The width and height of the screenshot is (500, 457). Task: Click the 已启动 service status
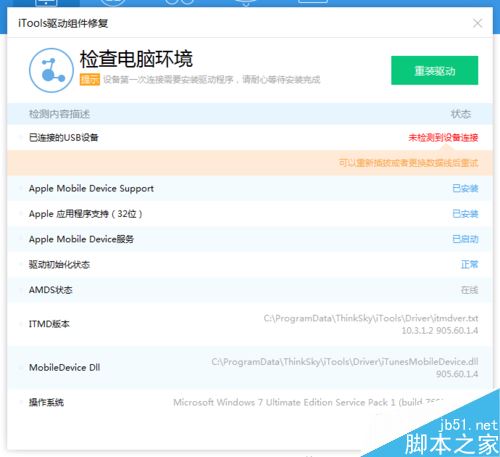465,239
